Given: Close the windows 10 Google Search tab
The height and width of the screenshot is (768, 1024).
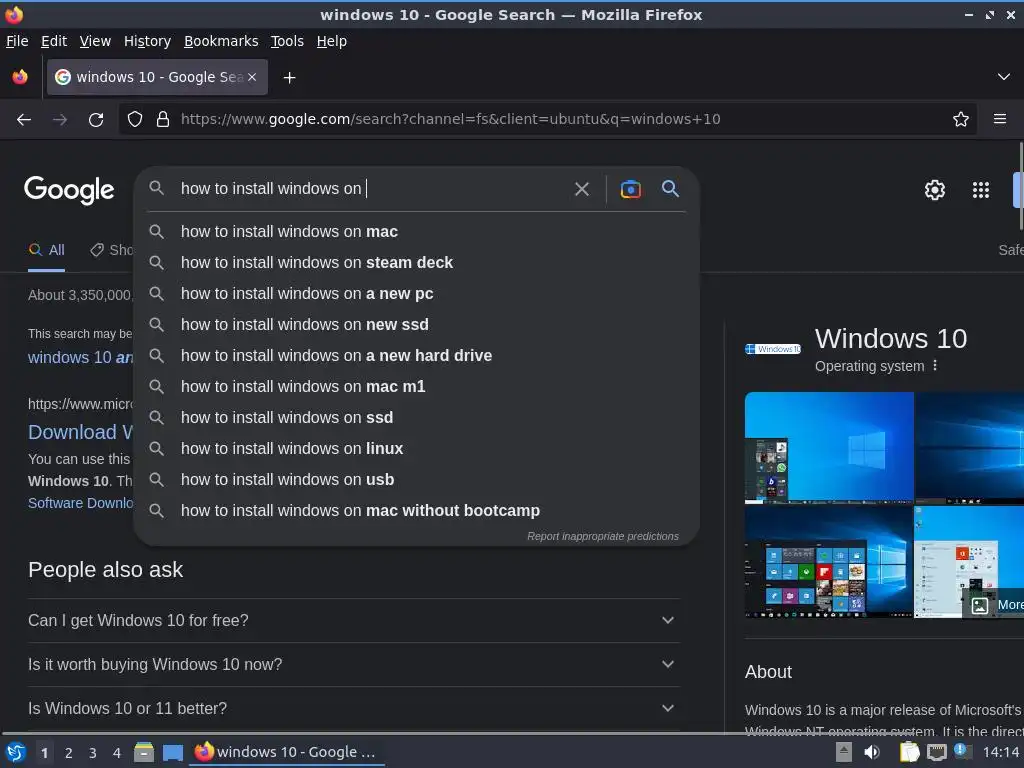Looking at the screenshot, I should point(252,77).
